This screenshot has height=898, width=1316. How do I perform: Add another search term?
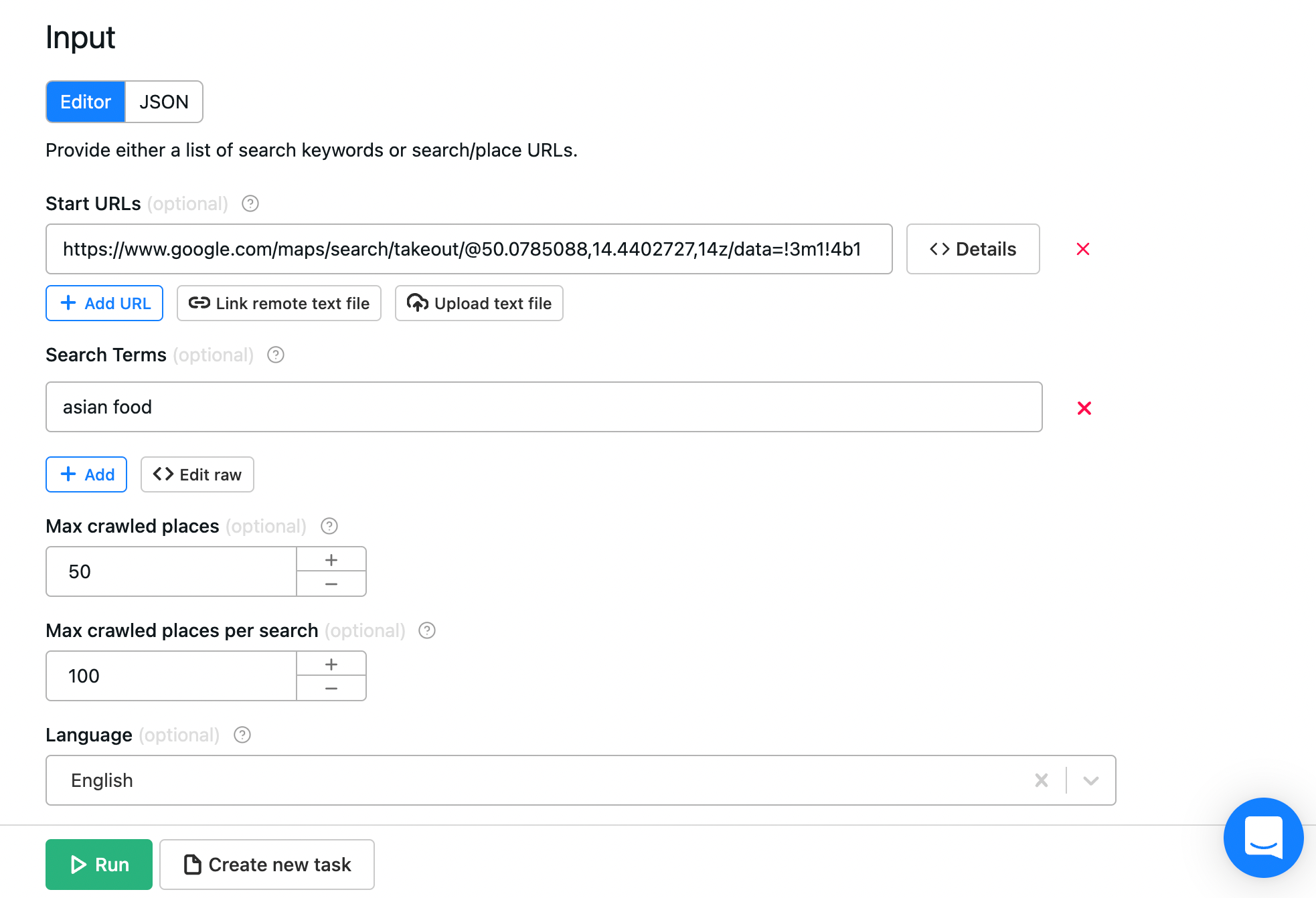click(86, 474)
